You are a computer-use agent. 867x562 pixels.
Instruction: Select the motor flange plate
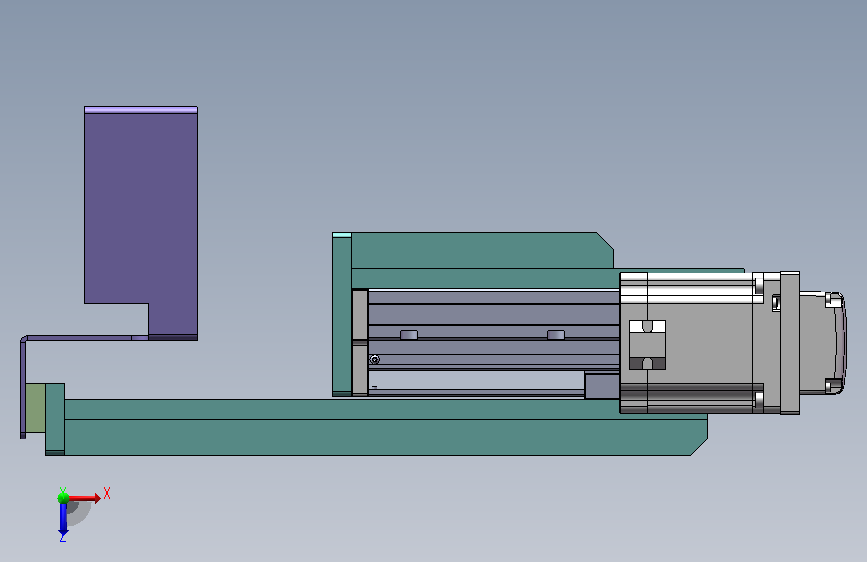[790, 343]
